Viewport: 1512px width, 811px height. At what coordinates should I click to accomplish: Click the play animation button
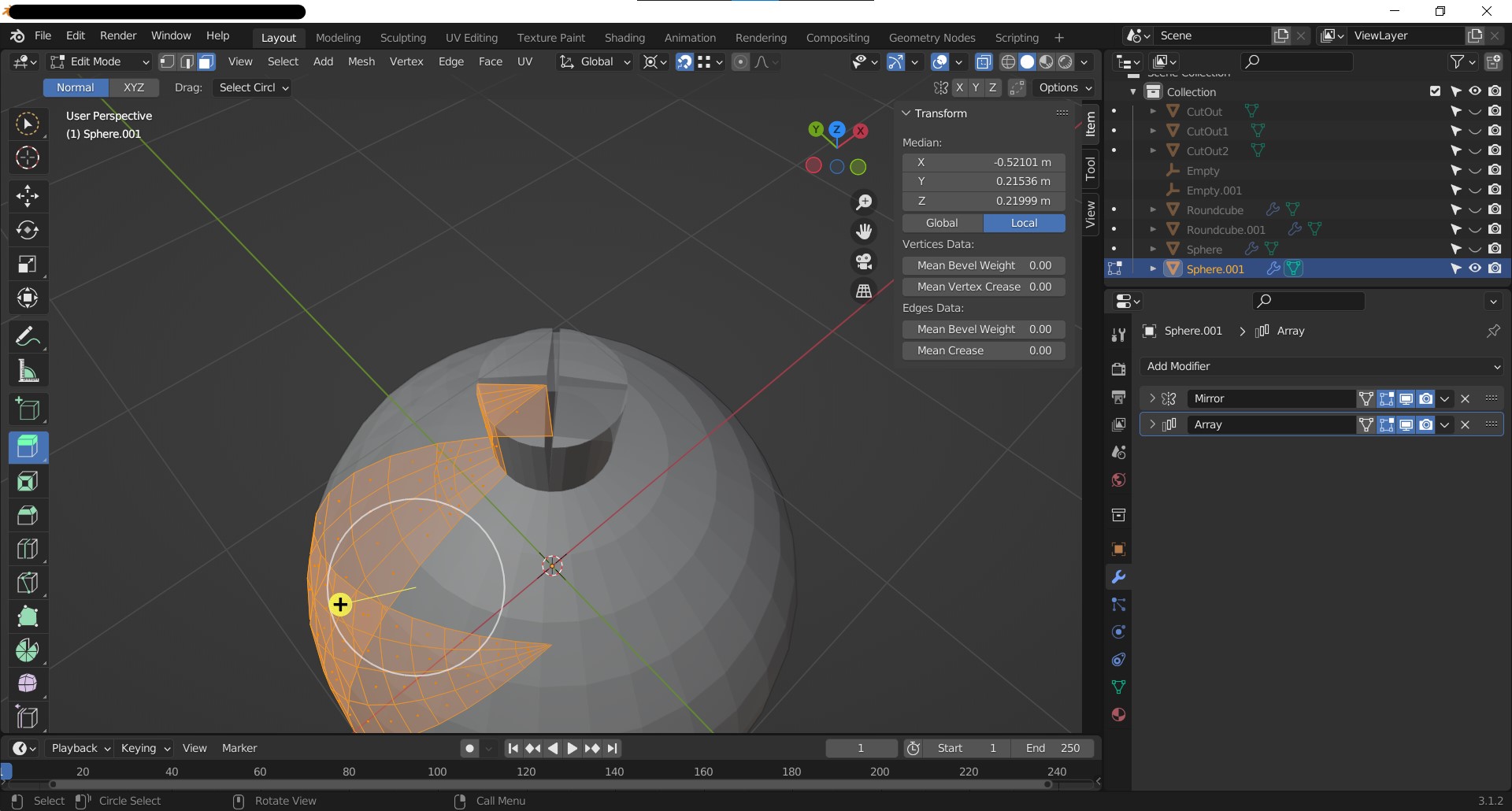coord(573,748)
